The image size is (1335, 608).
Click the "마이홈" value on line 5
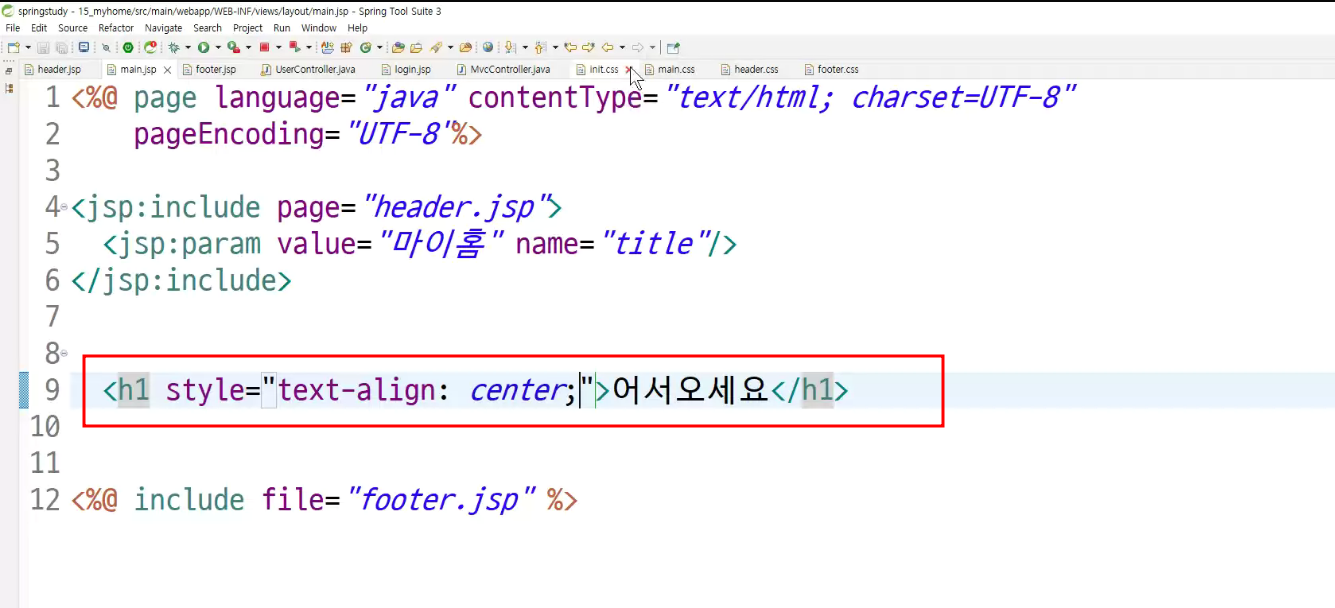point(439,244)
